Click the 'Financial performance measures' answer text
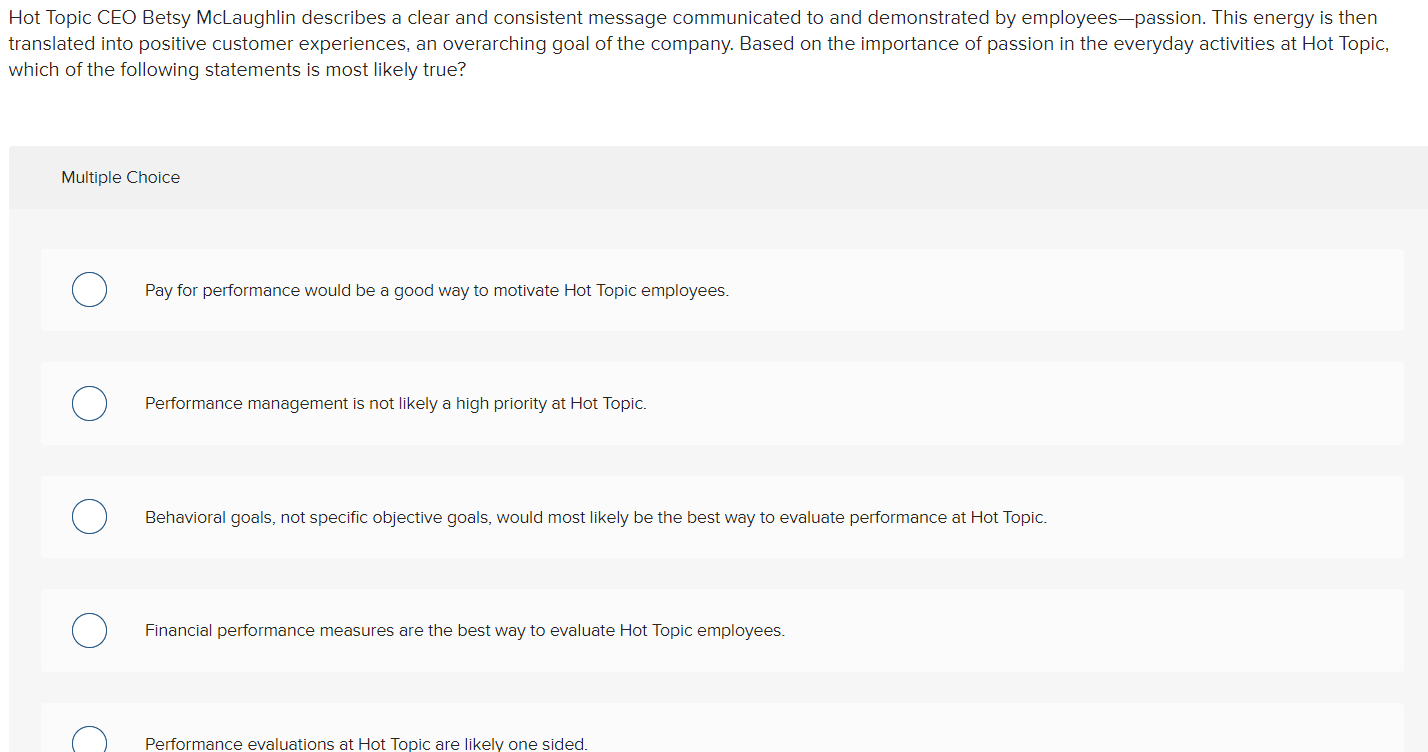The image size is (1428, 752). coord(465,630)
